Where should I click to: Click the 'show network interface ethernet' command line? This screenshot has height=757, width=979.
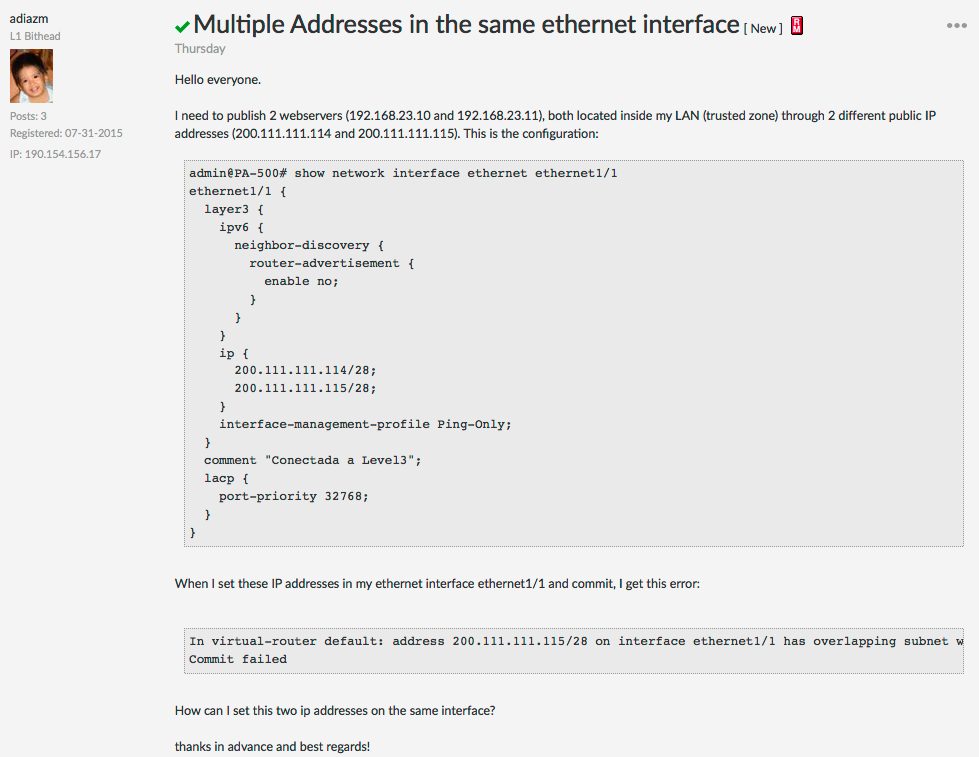pyautogui.click(x=403, y=173)
